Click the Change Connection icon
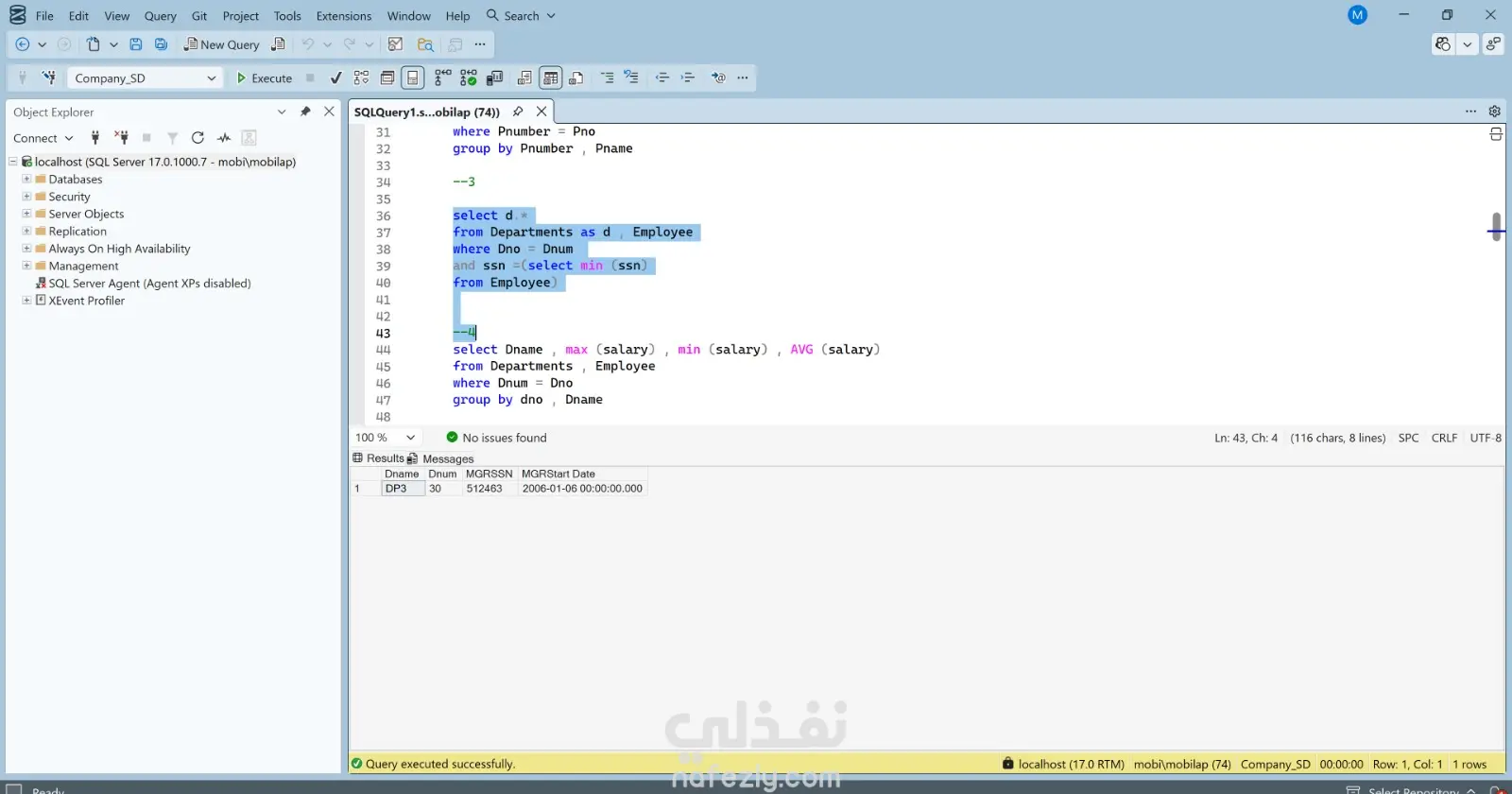Viewport: 1512px width, 794px height. pyautogui.click(x=49, y=78)
